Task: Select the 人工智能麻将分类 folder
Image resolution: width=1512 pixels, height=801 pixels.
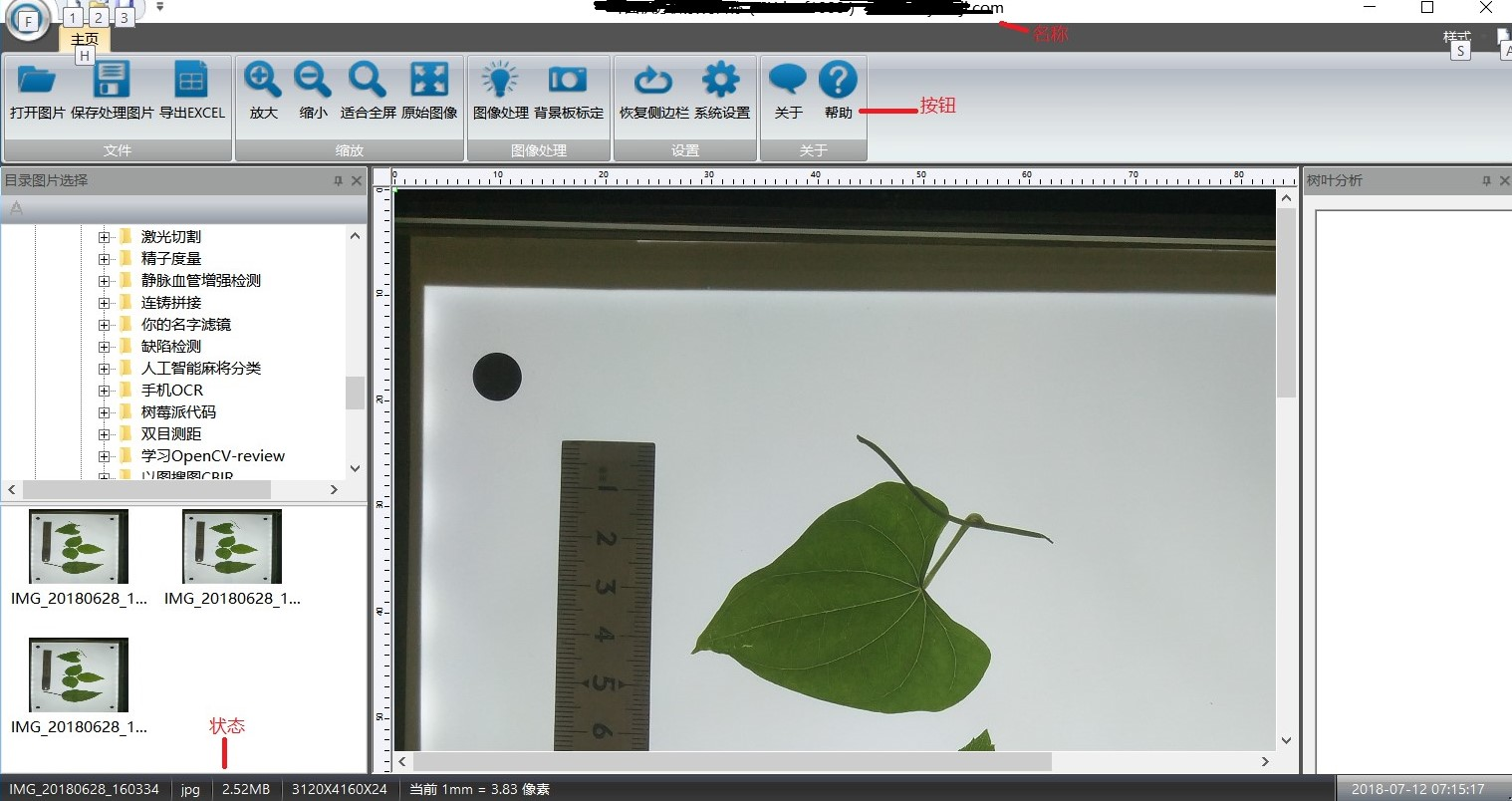Action: pos(200,369)
